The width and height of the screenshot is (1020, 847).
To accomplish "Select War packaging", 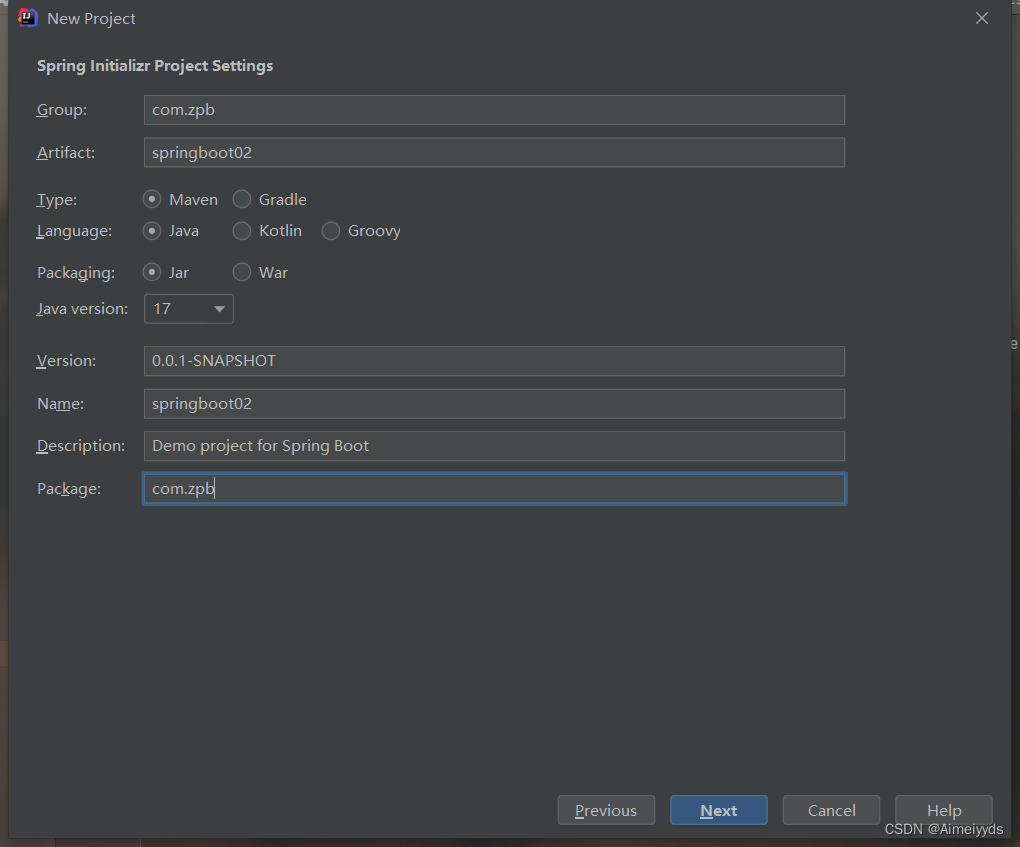I will pos(241,272).
